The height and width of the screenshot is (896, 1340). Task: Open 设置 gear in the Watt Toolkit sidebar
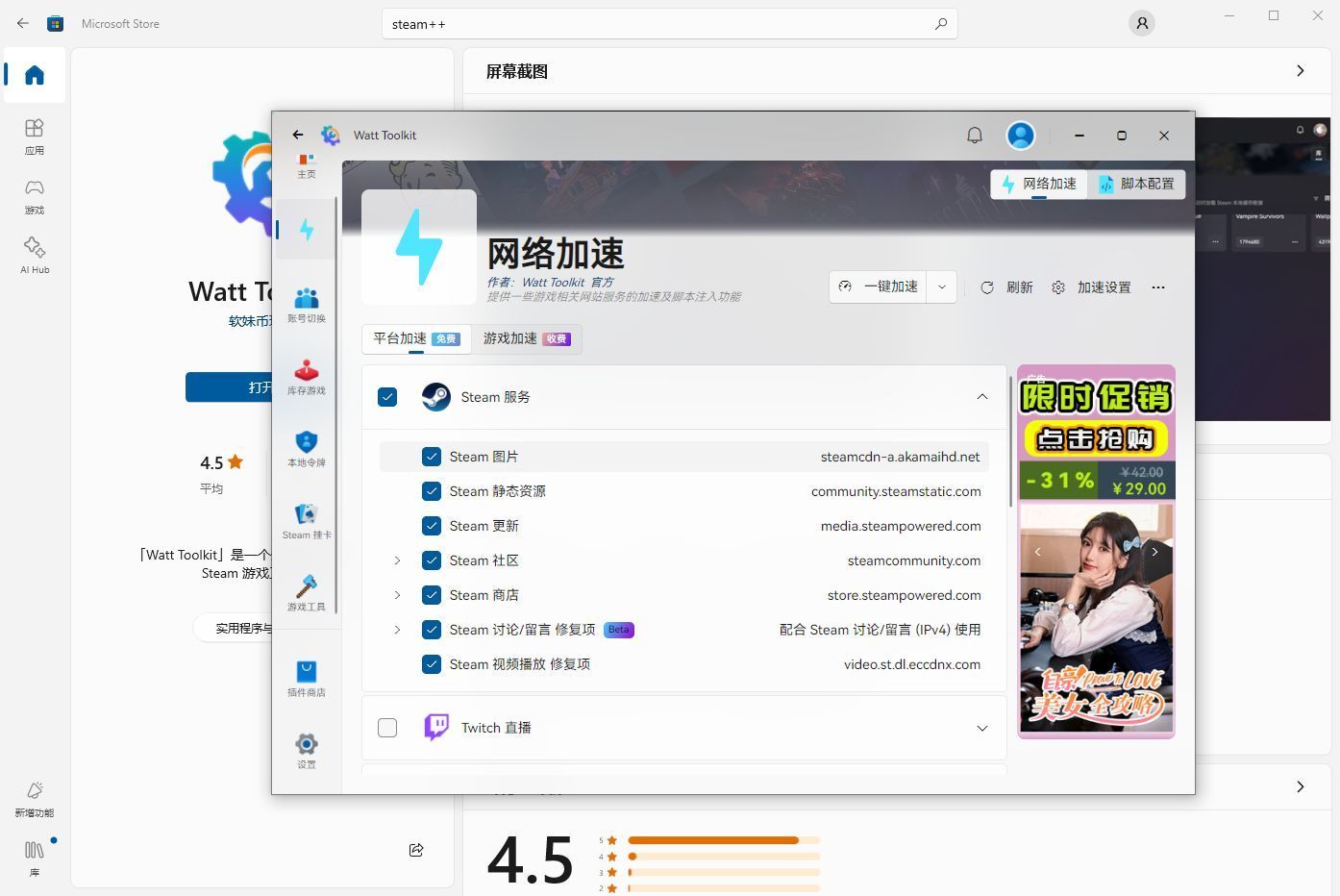point(307,751)
